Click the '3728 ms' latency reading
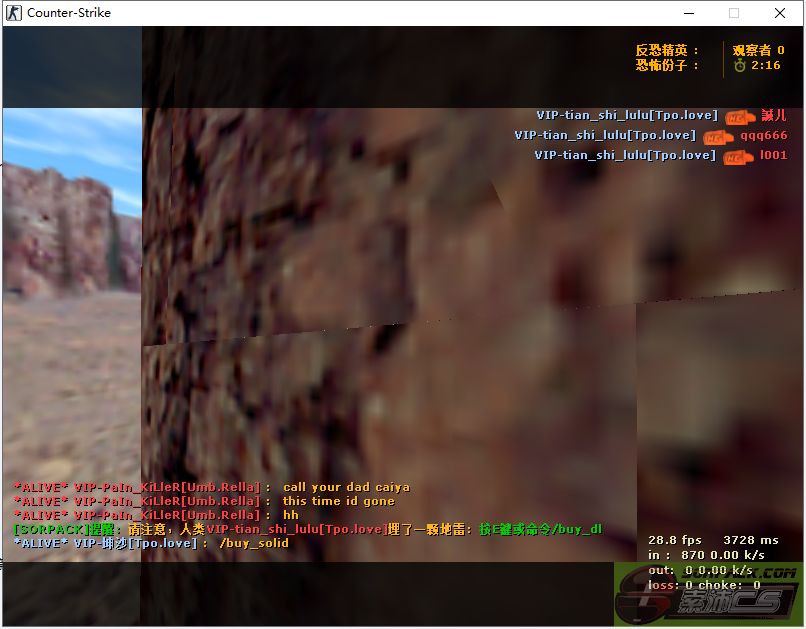The height and width of the screenshot is (629, 806). [x=750, y=540]
